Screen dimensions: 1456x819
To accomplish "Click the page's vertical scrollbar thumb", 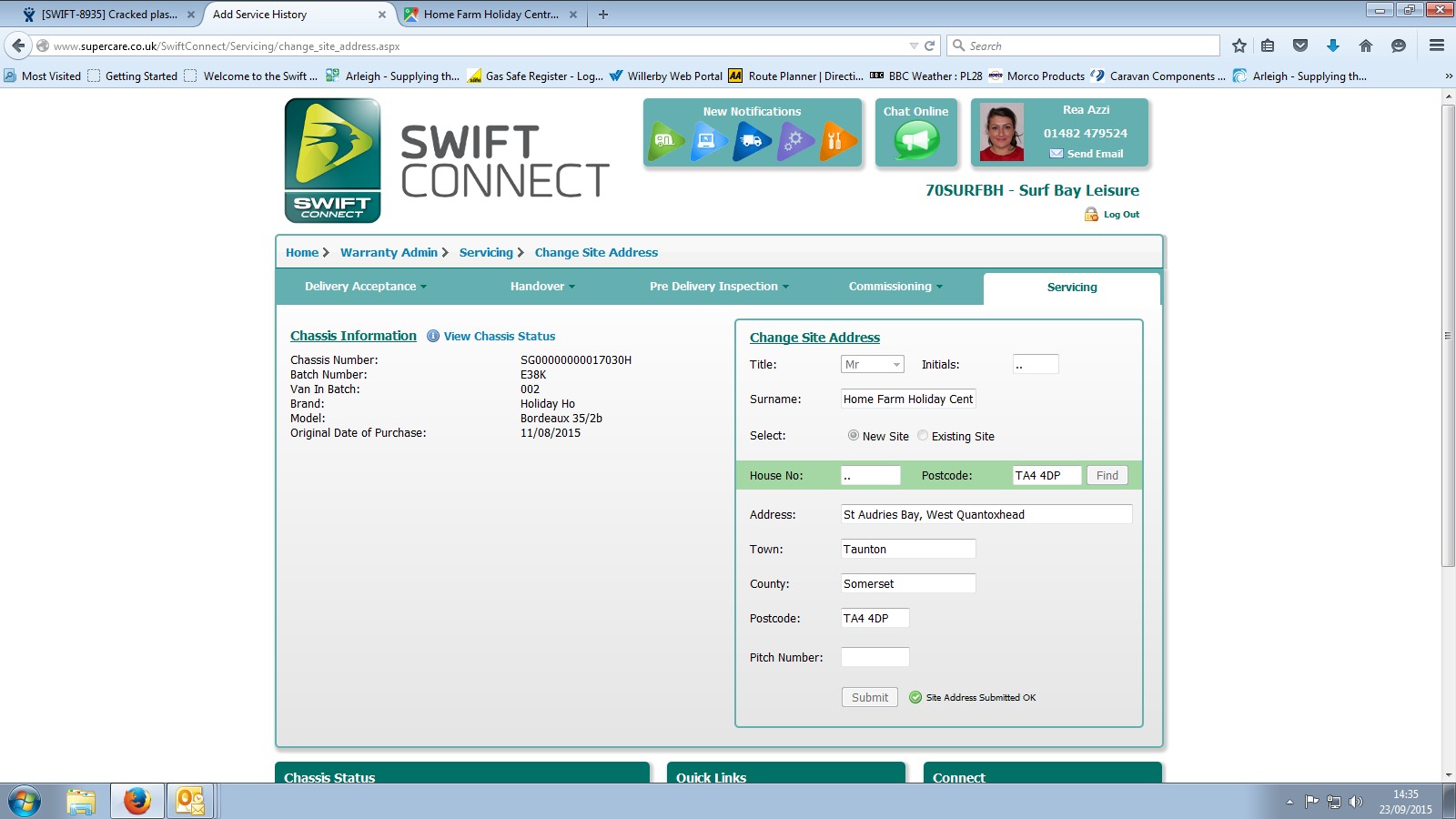I will point(1448,336).
